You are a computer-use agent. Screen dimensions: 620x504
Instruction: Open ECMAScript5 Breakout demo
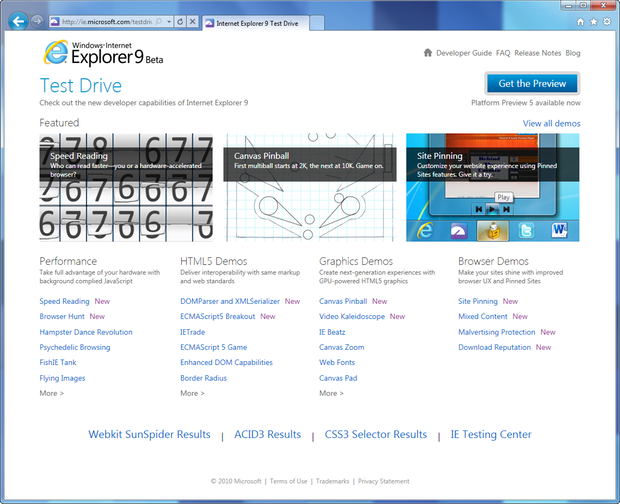tap(217, 316)
